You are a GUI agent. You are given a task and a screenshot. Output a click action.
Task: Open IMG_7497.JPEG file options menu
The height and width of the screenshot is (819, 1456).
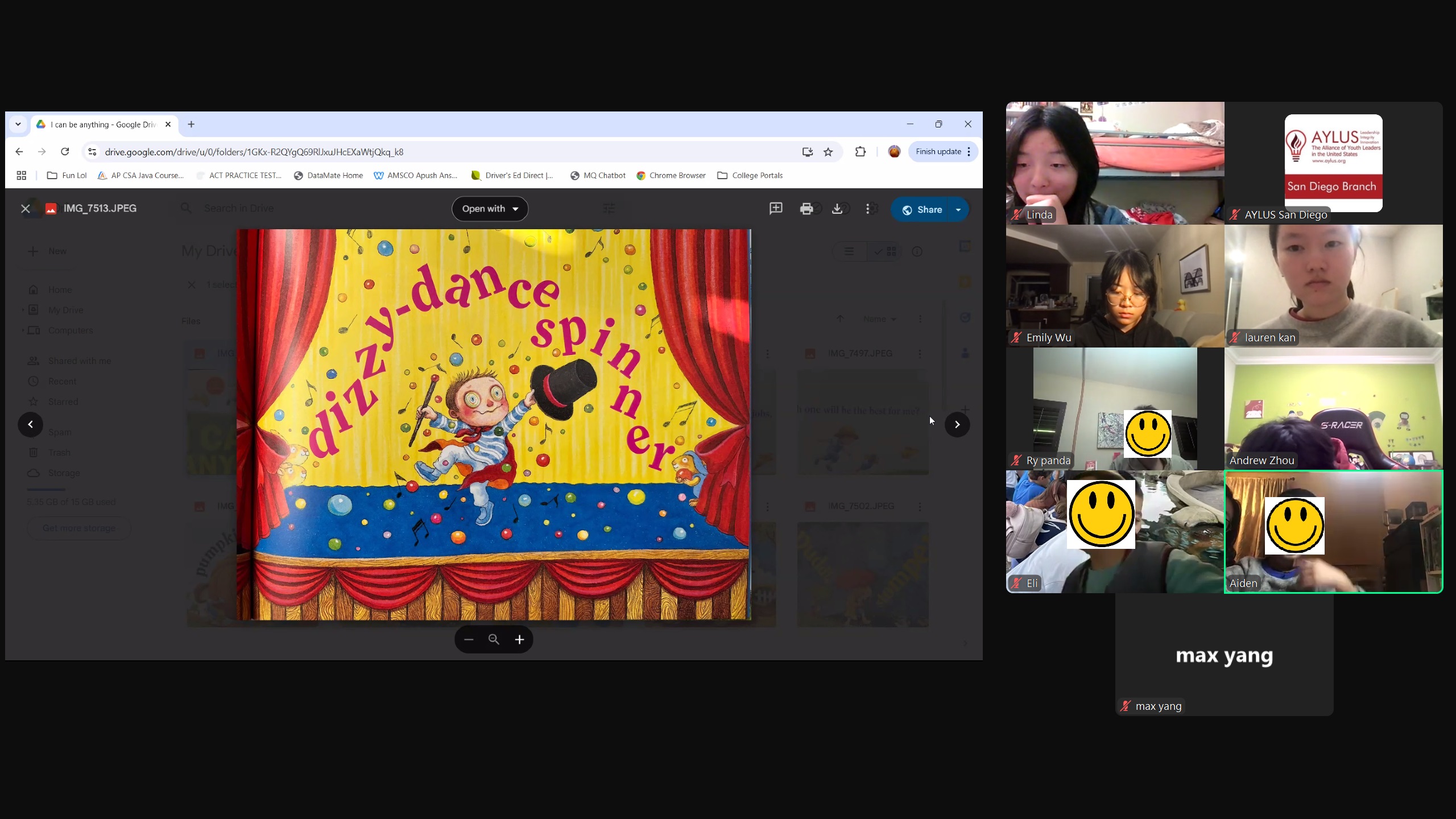(920, 354)
